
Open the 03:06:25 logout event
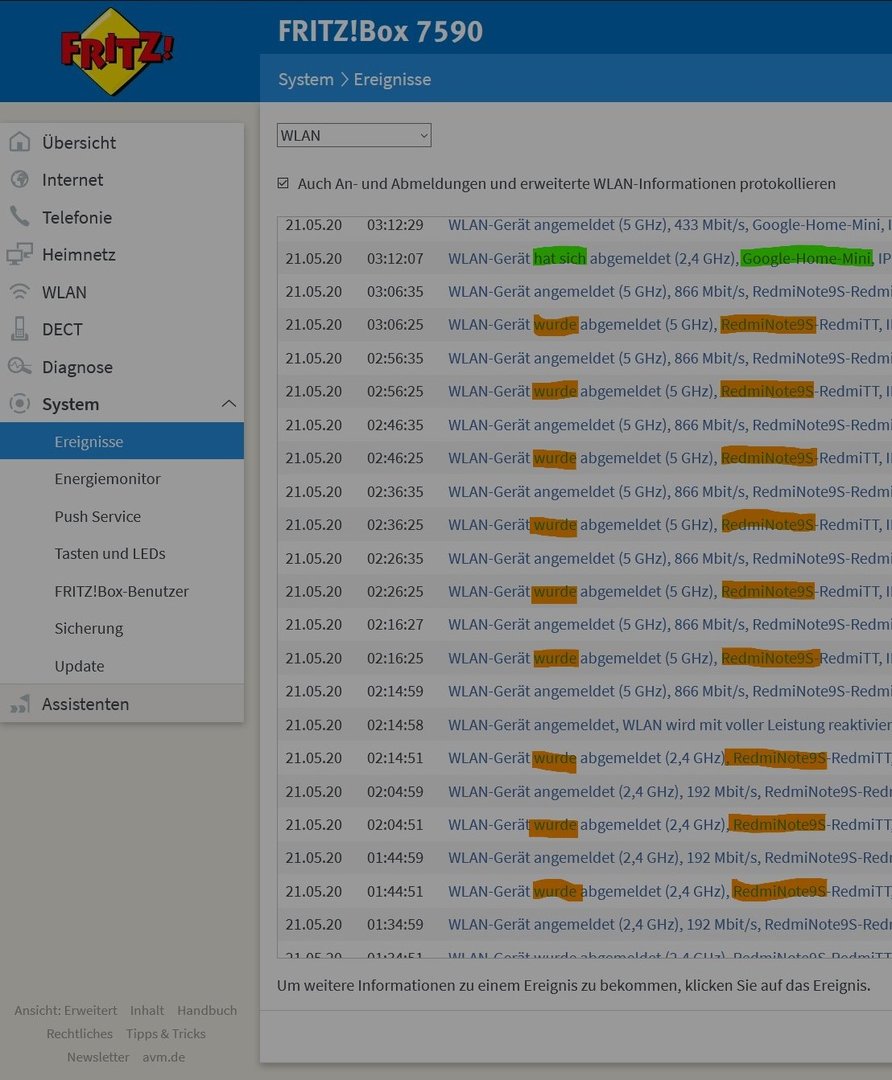(585, 324)
